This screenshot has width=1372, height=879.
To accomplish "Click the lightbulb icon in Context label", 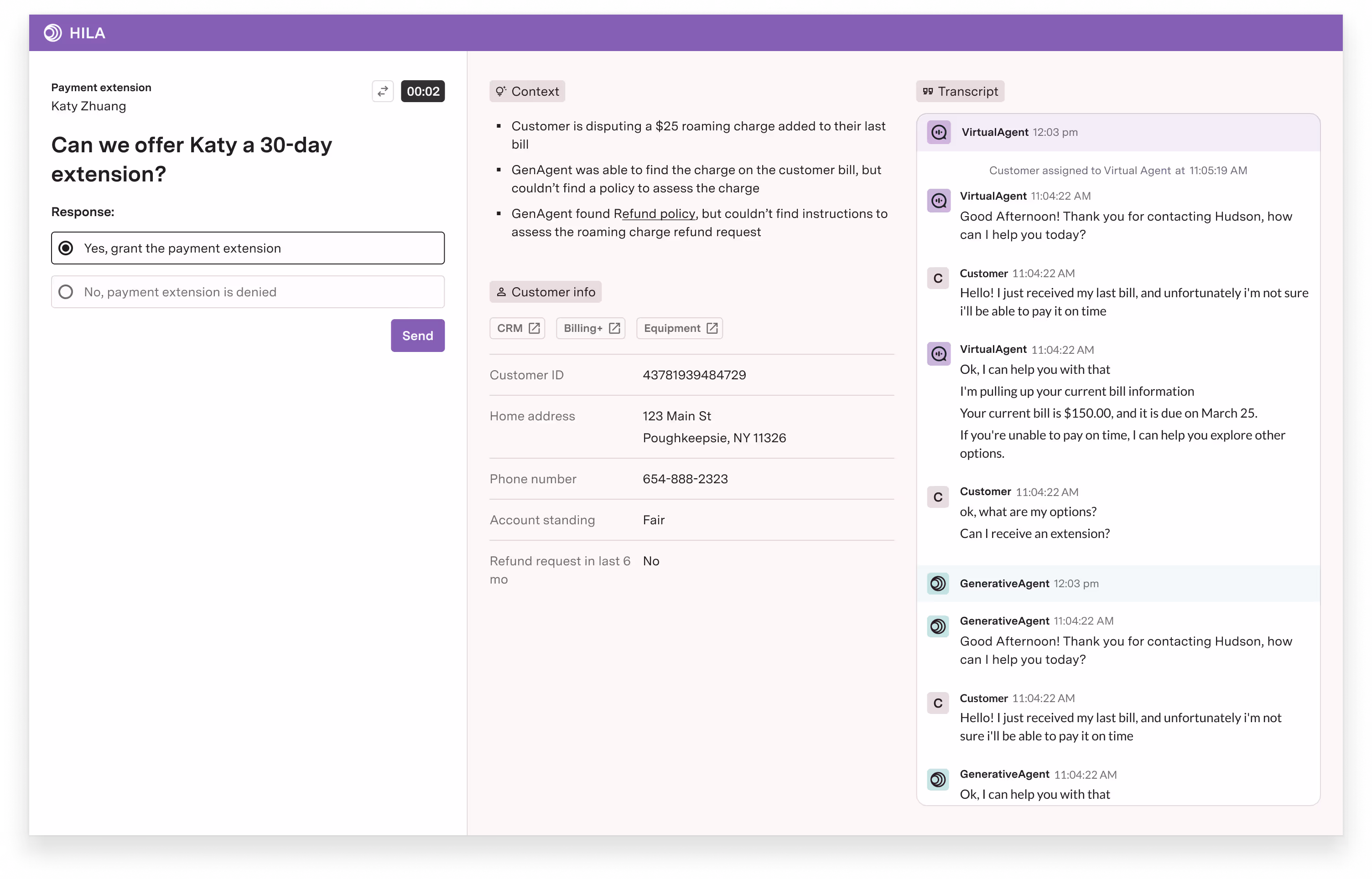I will [x=501, y=91].
